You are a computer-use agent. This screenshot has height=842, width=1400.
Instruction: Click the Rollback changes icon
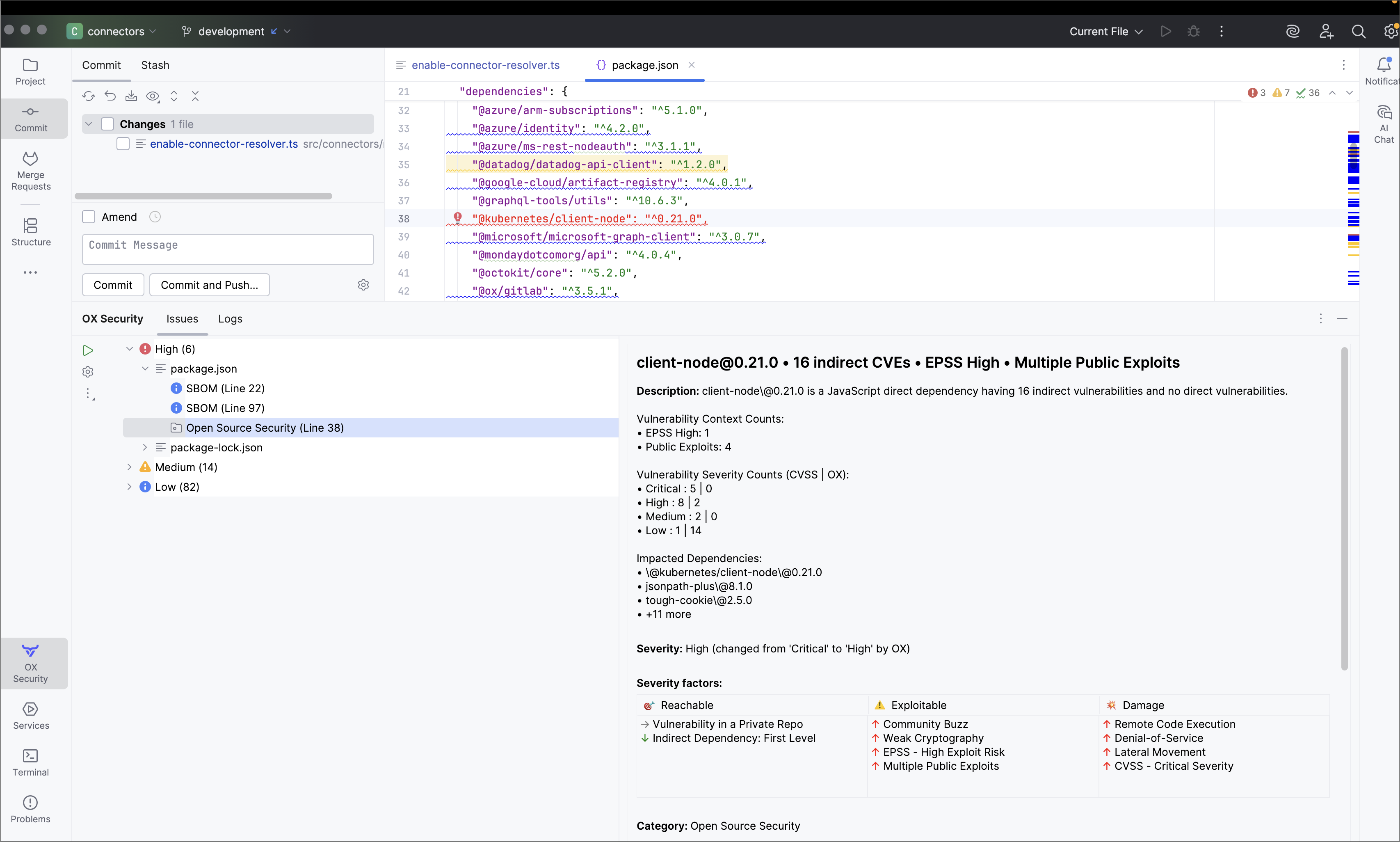click(x=110, y=96)
